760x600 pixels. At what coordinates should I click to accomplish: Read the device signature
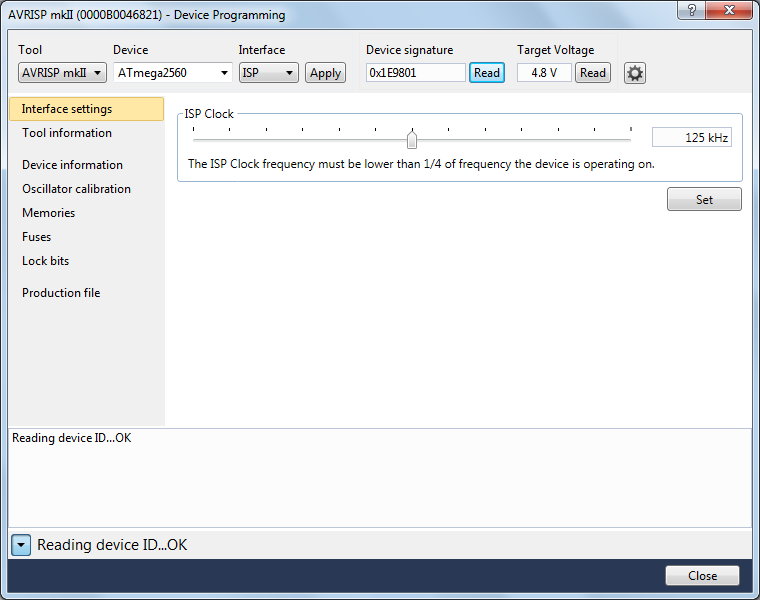[x=487, y=73]
